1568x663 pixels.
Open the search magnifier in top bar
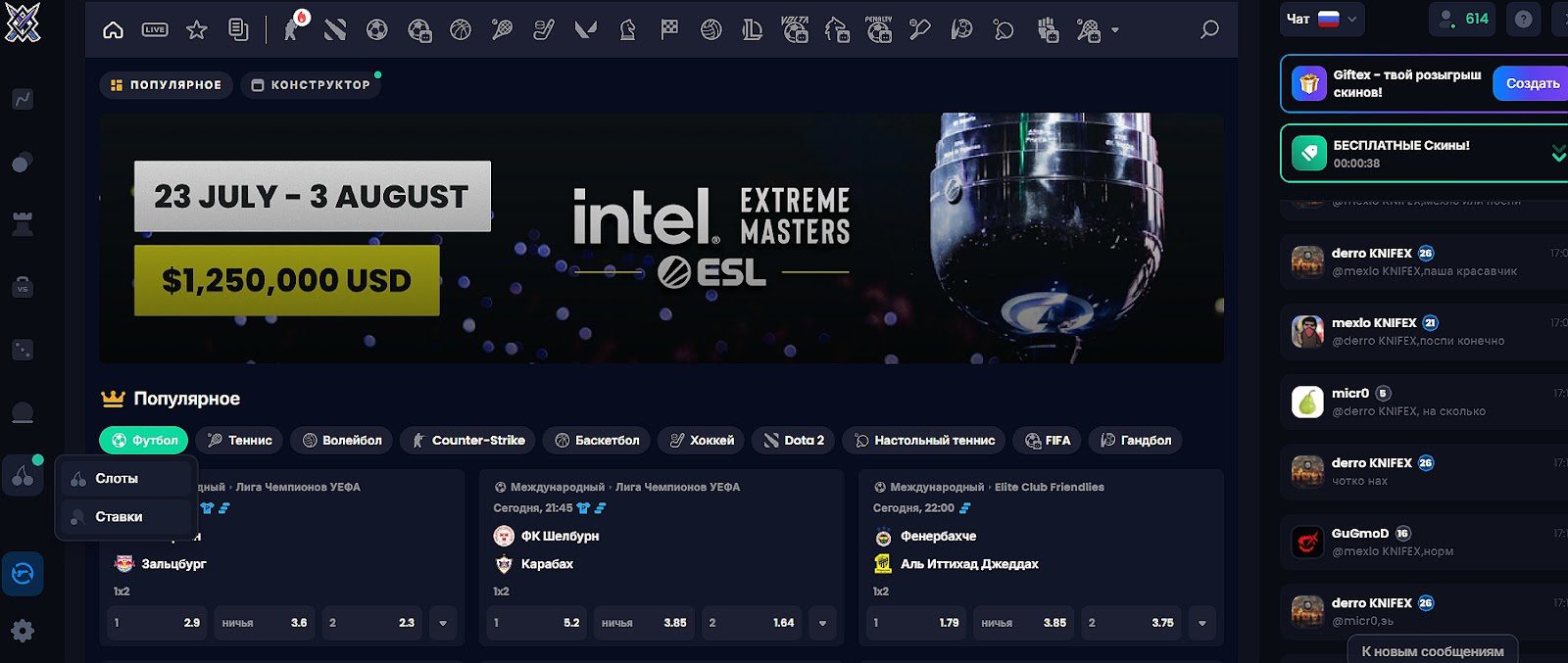(1210, 29)
